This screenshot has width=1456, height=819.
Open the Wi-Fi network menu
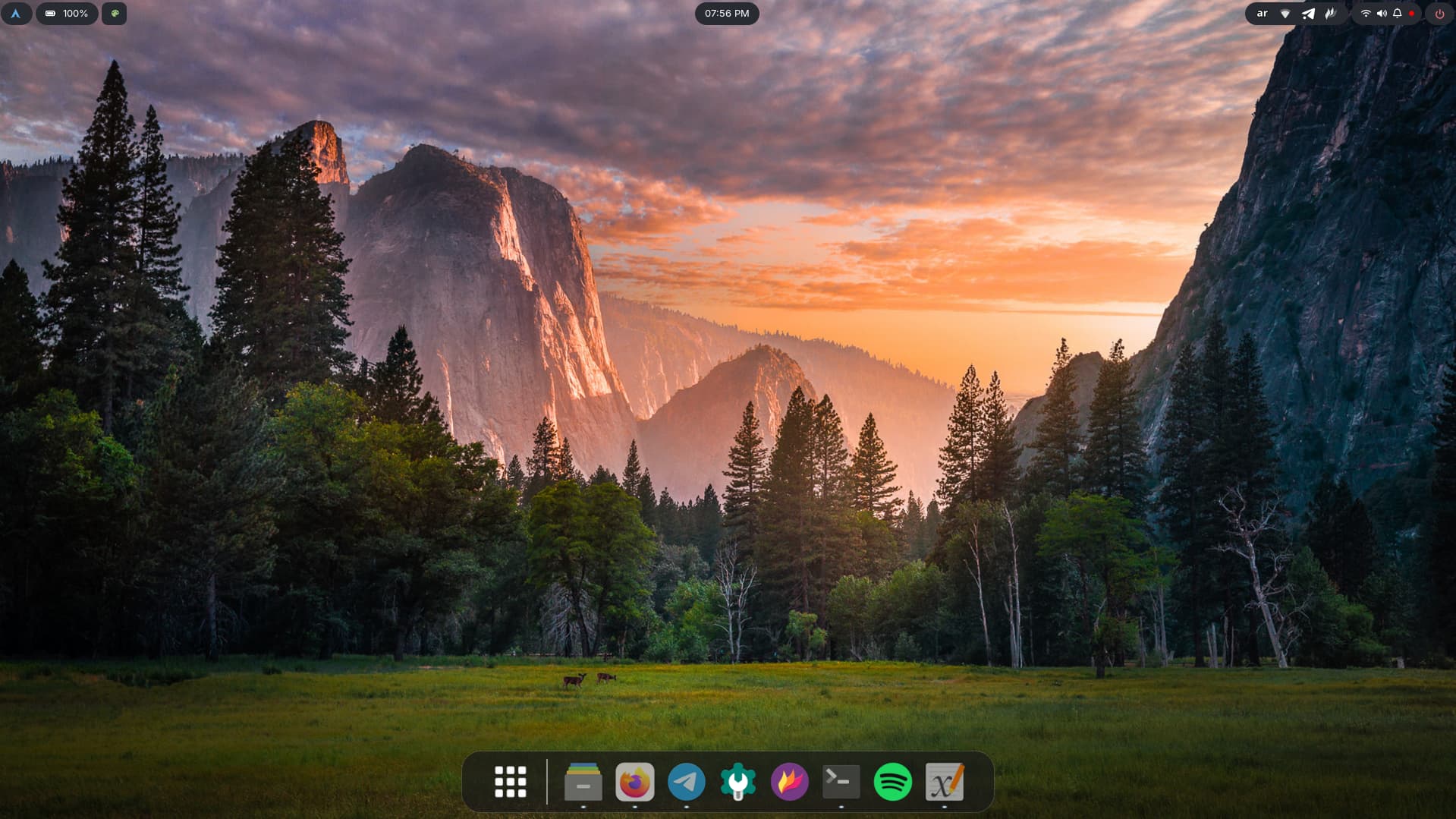pos(1365,14)
